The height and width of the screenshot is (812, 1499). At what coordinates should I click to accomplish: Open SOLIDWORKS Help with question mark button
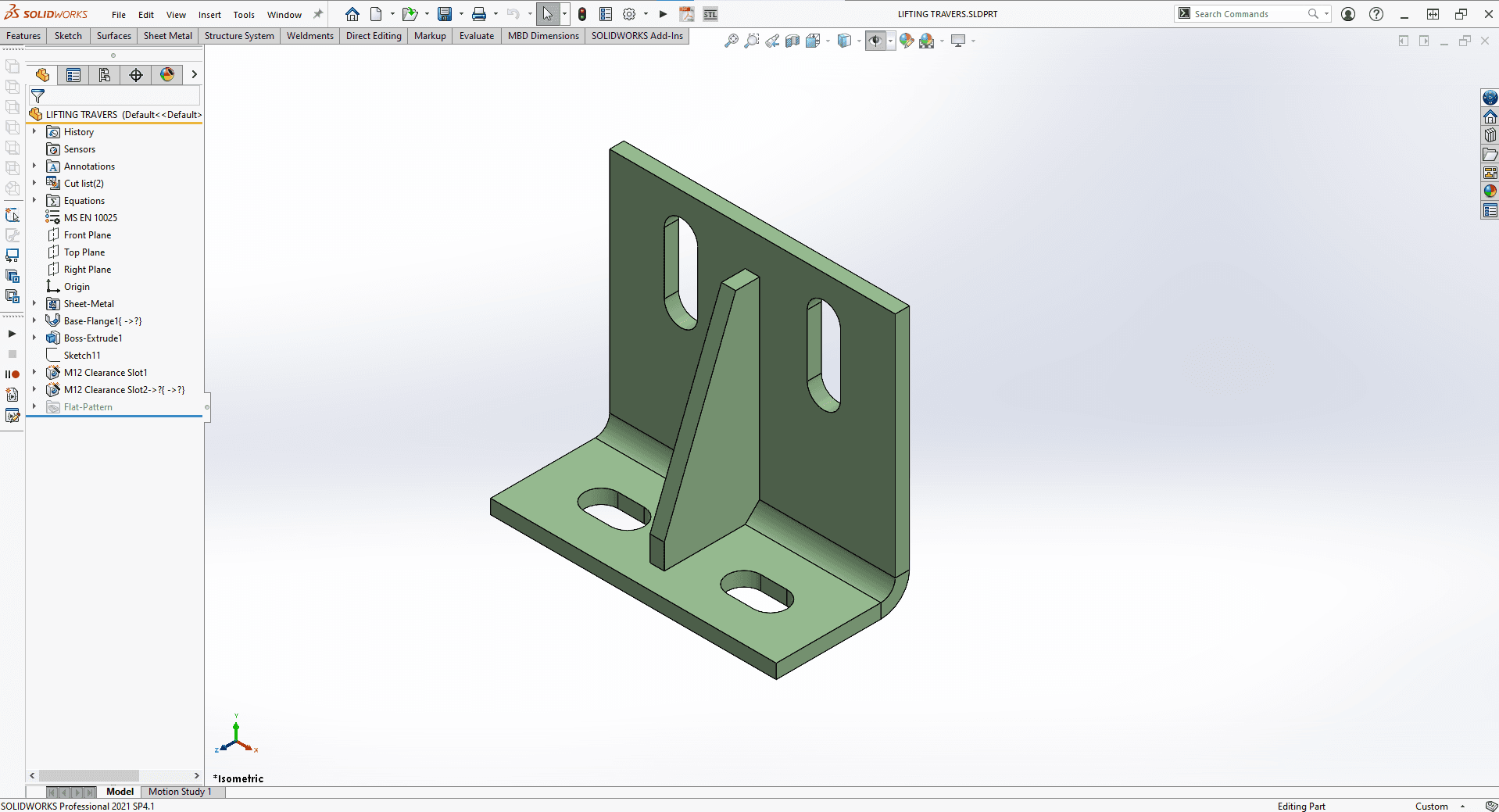pos(1376,13)
